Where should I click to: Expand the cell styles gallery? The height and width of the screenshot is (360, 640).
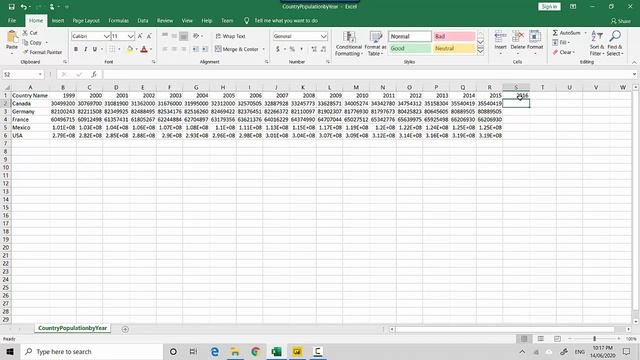point(480,51)
